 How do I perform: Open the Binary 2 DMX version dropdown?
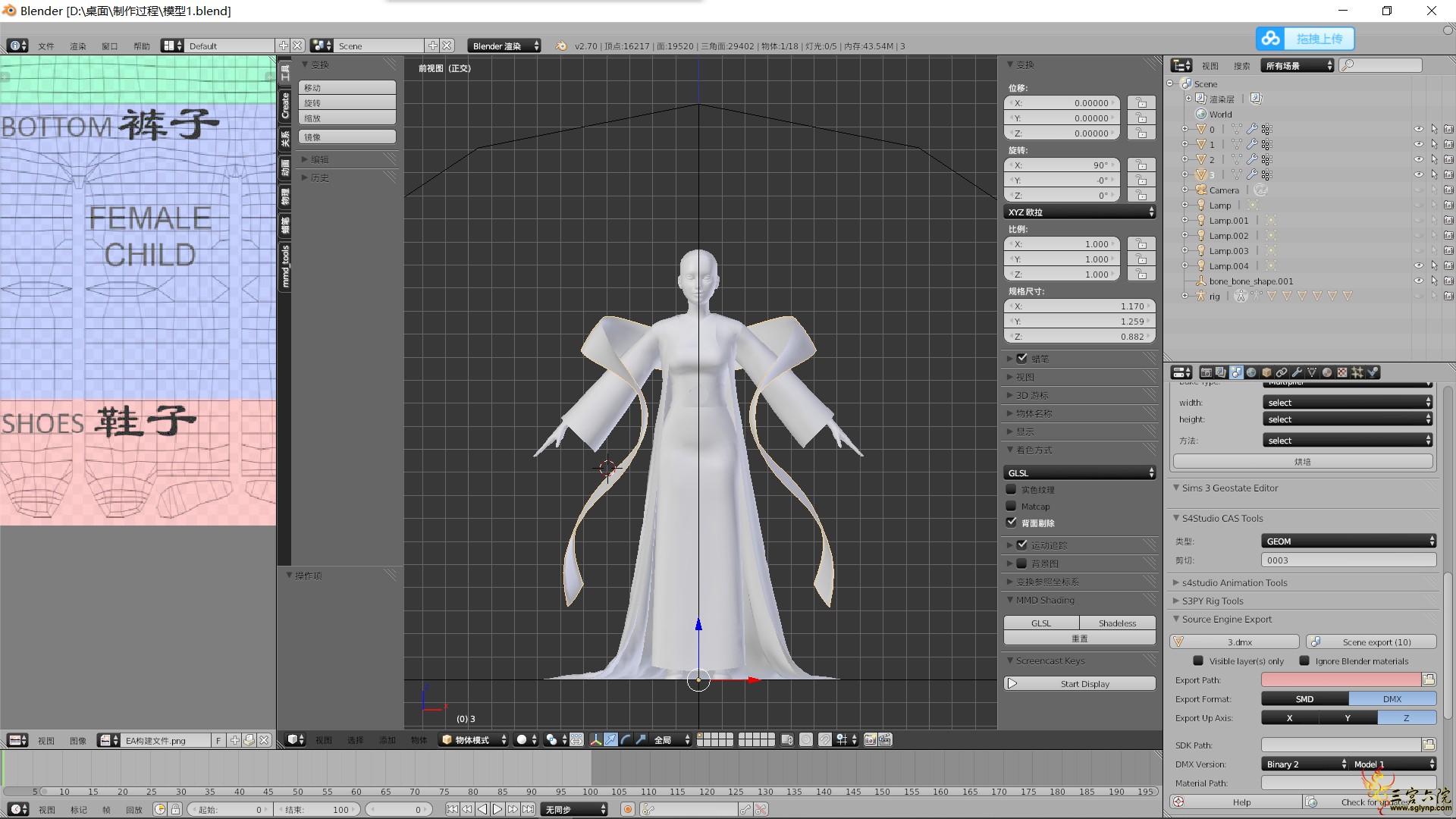[x=1305, y=764]
